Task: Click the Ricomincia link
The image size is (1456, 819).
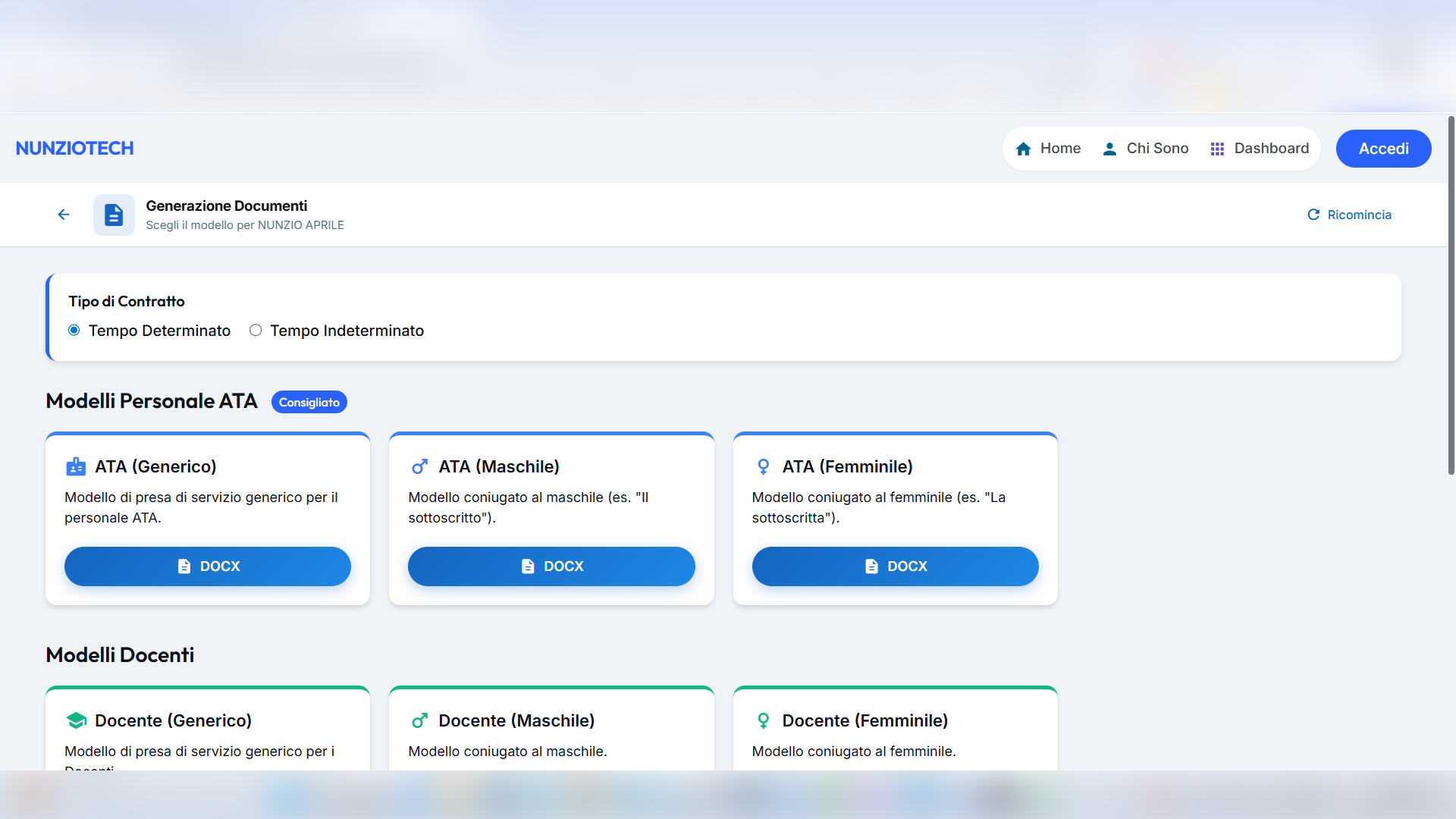Action: tap(1350, 215)
